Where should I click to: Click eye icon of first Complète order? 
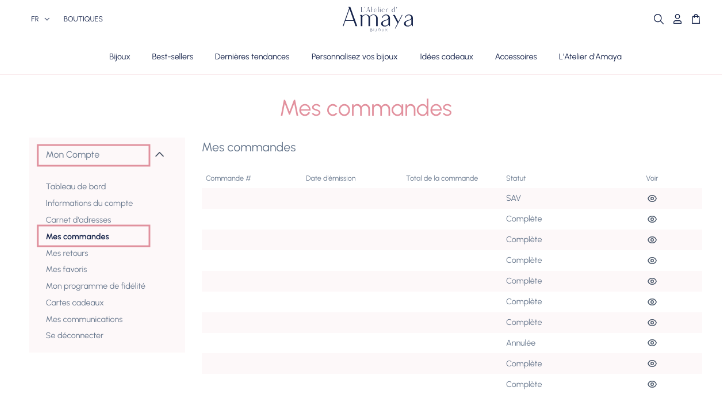(x=652, y=219)
